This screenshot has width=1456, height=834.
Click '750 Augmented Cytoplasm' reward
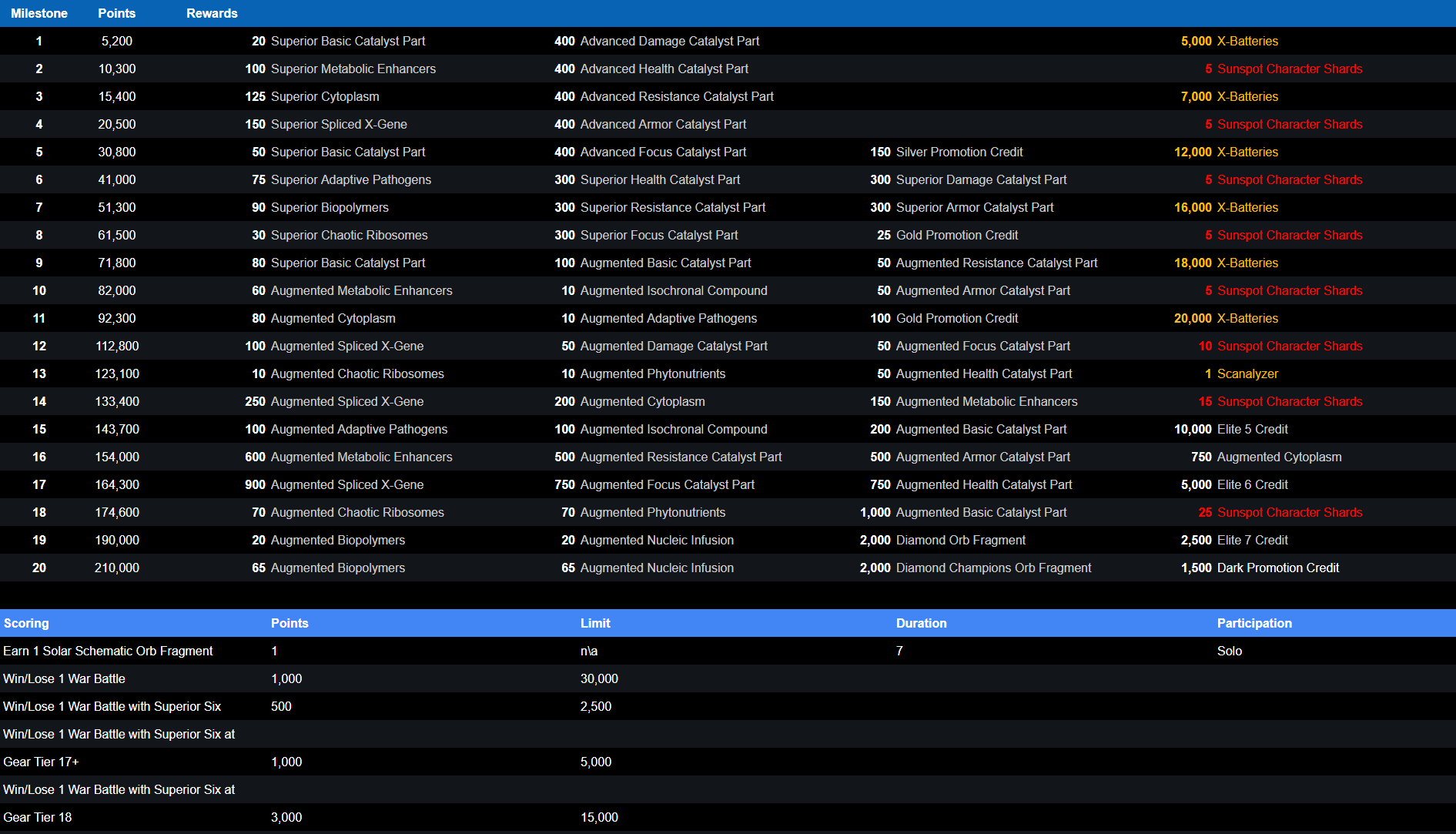(x=1267, y=457)
